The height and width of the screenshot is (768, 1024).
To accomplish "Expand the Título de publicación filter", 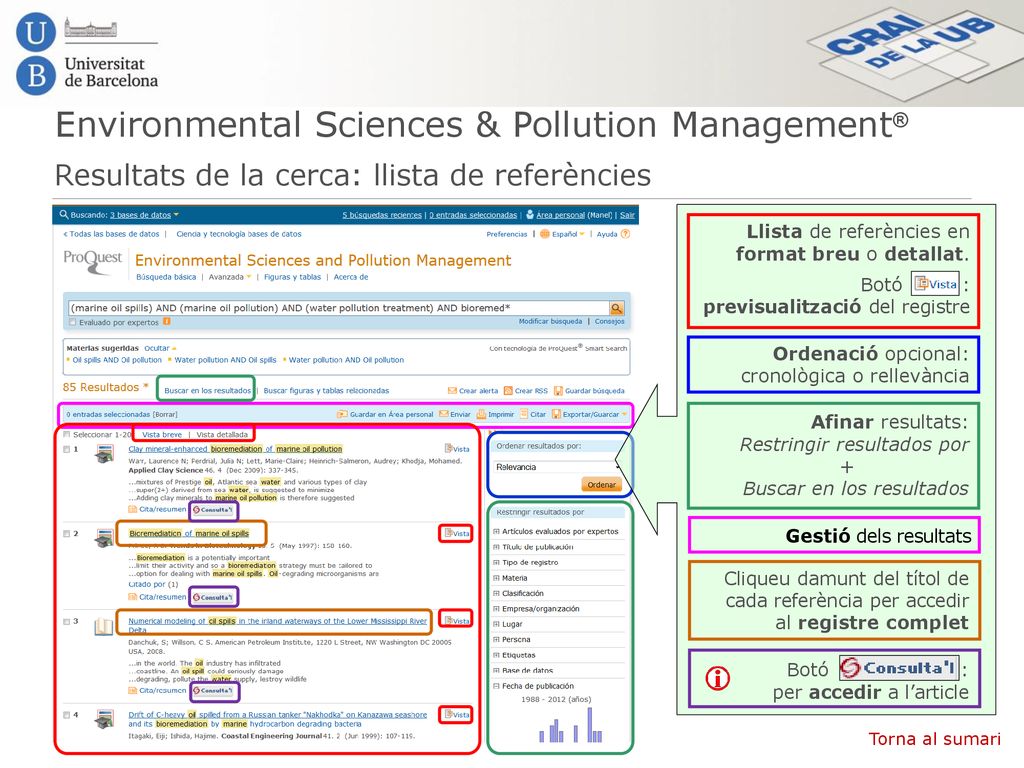I will (496, 547).
